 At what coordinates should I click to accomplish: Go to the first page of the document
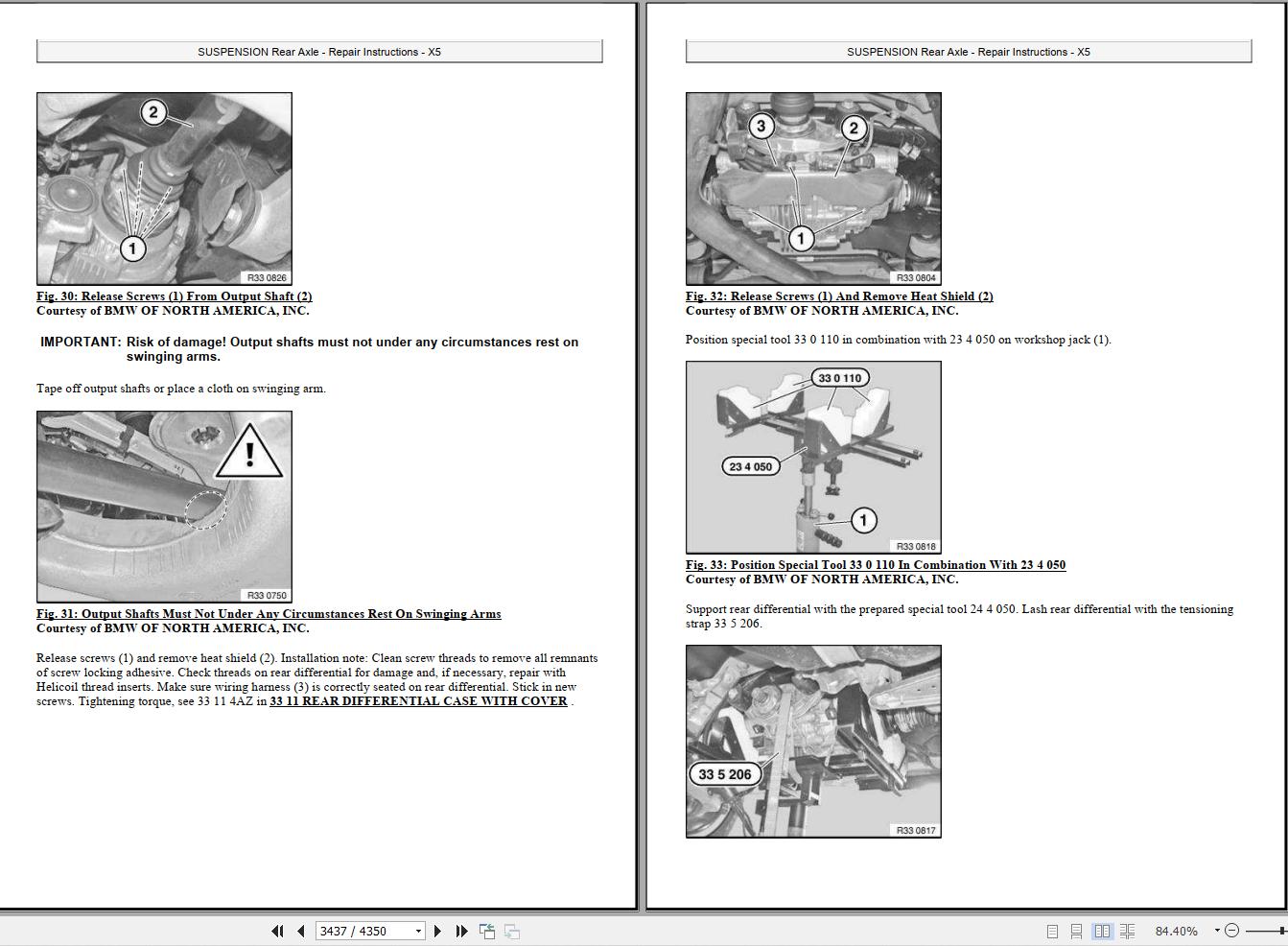click(x=278, y=931)
